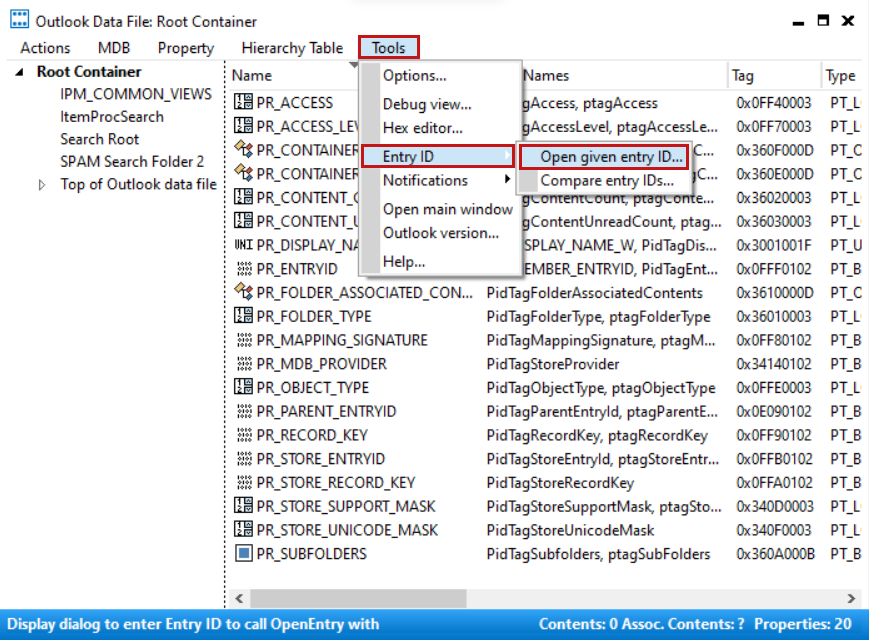This screenshot has width=869, height=640.
Task: Choose Outlook version... entry
Action: (x=441, y=233)
